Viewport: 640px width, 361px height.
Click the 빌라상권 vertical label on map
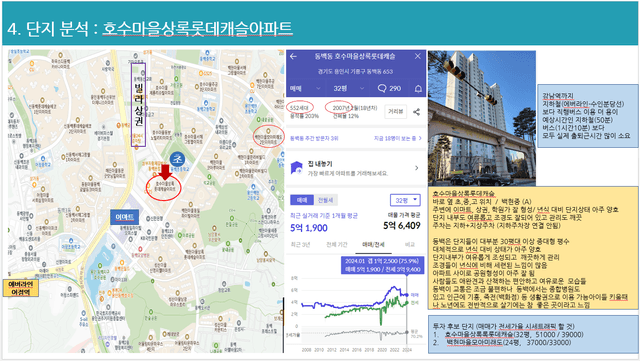(138, 105)
